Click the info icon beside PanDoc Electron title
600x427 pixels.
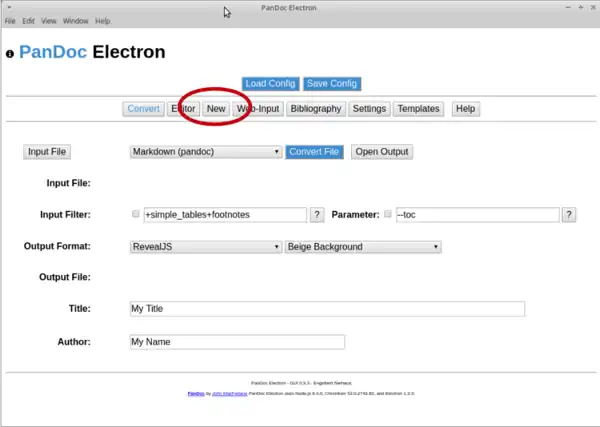[10, 54]
